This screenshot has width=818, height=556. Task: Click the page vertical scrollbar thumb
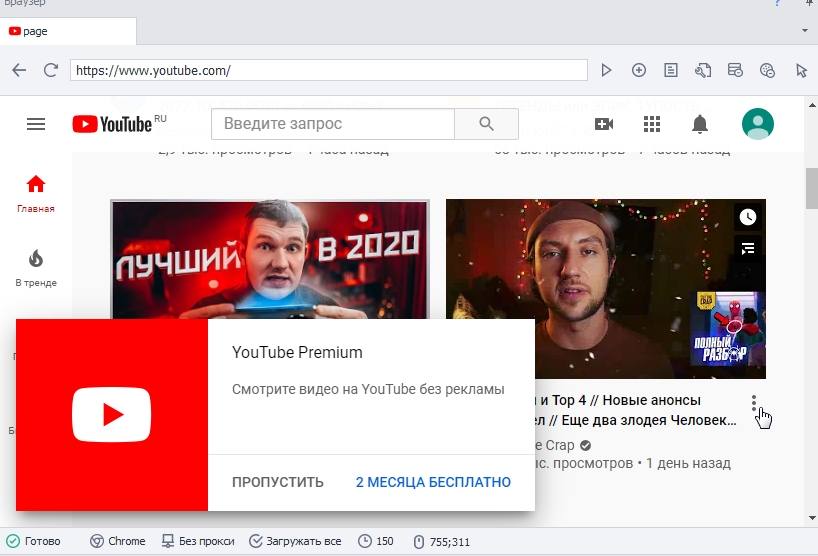pos(812,188)
